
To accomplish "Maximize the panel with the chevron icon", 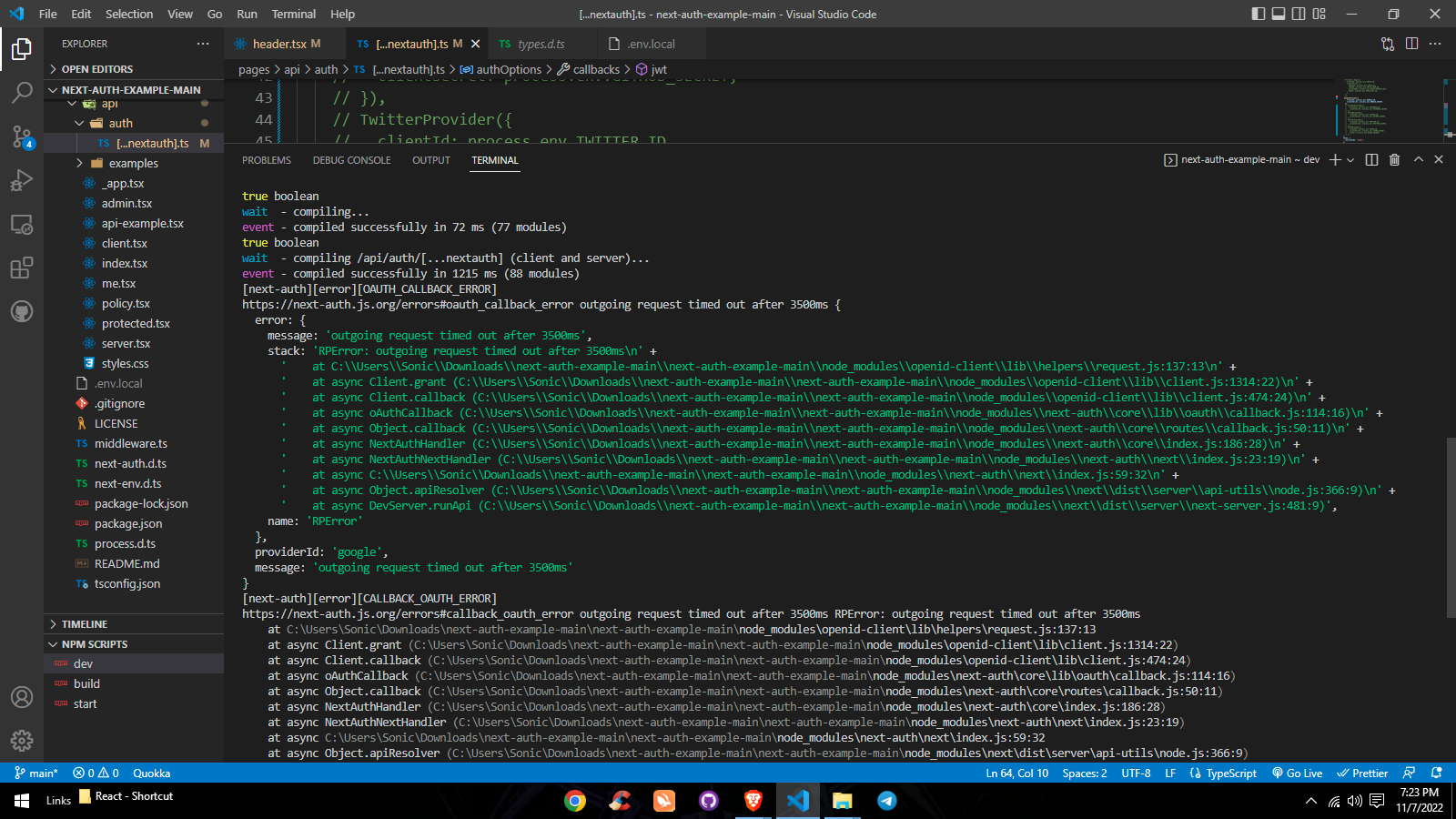I will click(x=1418, y=159).
